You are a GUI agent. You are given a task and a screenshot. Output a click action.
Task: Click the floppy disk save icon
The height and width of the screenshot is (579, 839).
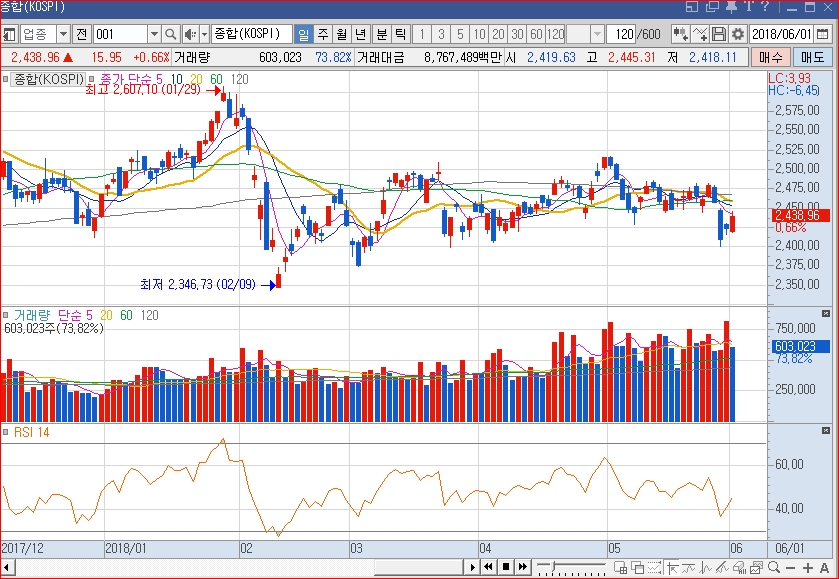click(x=719, y=34)
